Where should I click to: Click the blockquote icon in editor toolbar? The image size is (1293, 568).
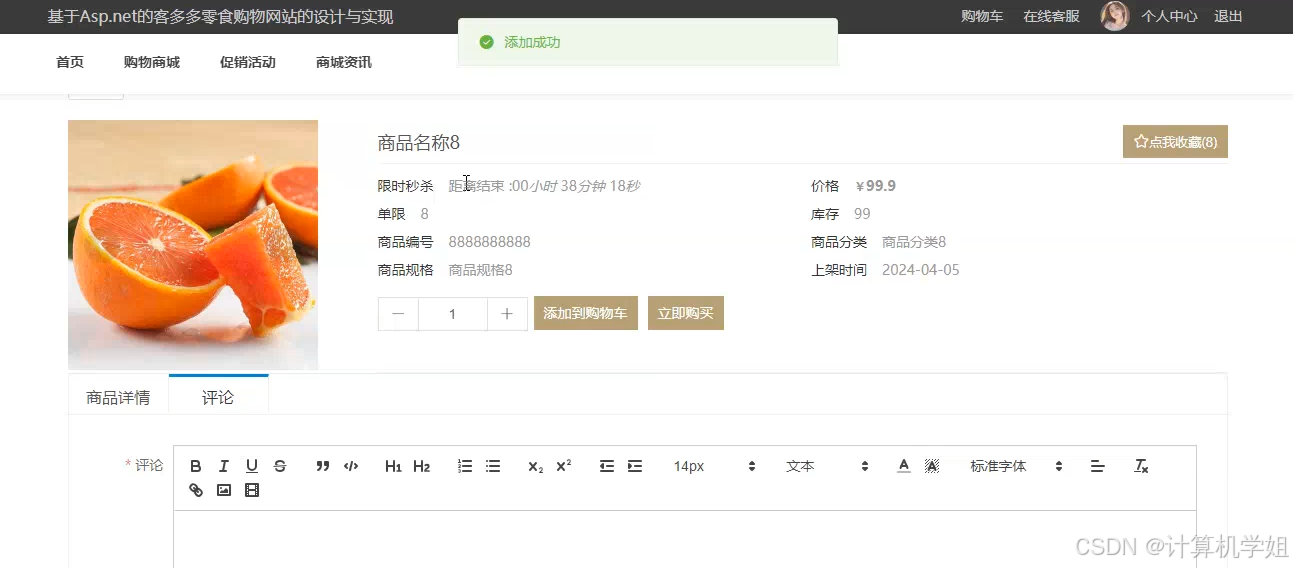[x=322, y=466]
